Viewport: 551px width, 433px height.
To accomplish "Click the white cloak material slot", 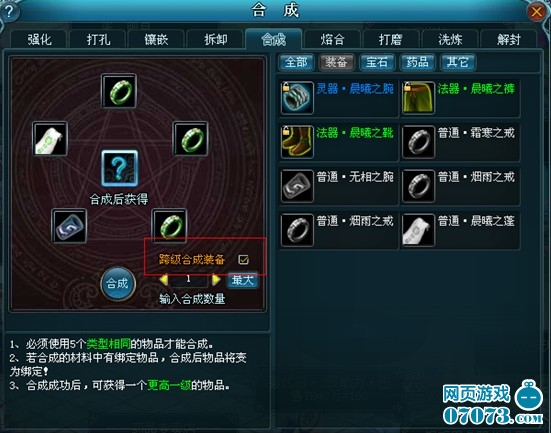I will (x=50, y=138).
